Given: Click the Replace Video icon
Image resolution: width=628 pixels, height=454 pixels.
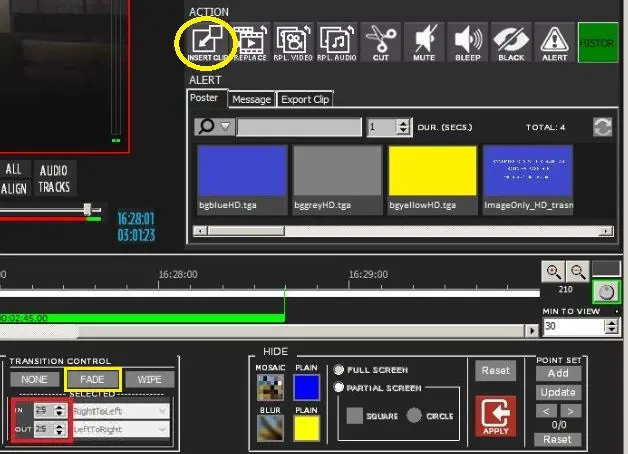Looking at the screenshot, I should (294, 42).
